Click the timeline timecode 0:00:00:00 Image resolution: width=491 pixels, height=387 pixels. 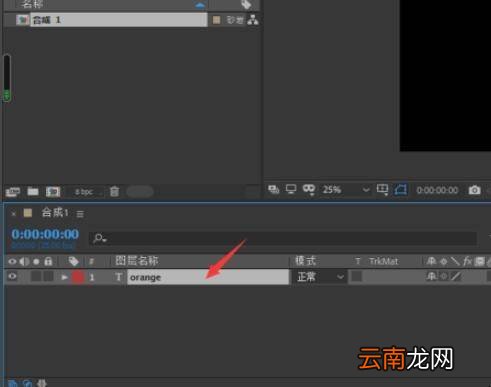click(45, 234)
